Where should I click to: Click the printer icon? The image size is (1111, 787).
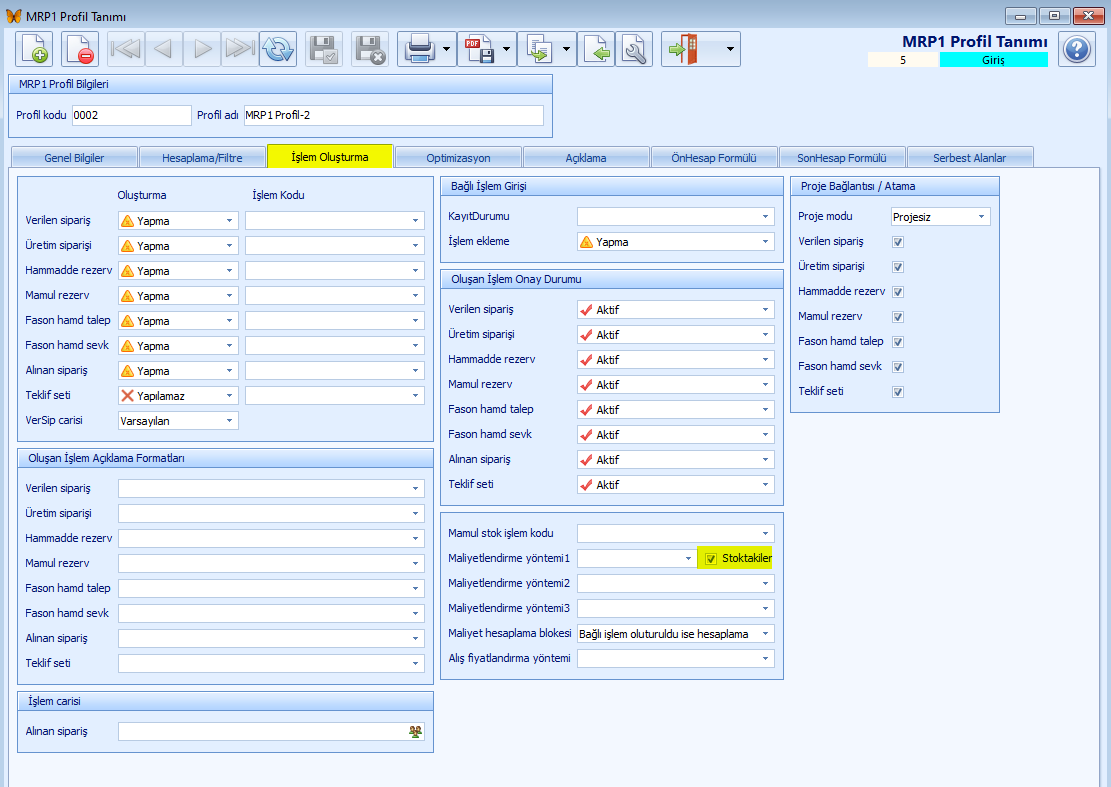pyautogui.click(x=417, y=49)
